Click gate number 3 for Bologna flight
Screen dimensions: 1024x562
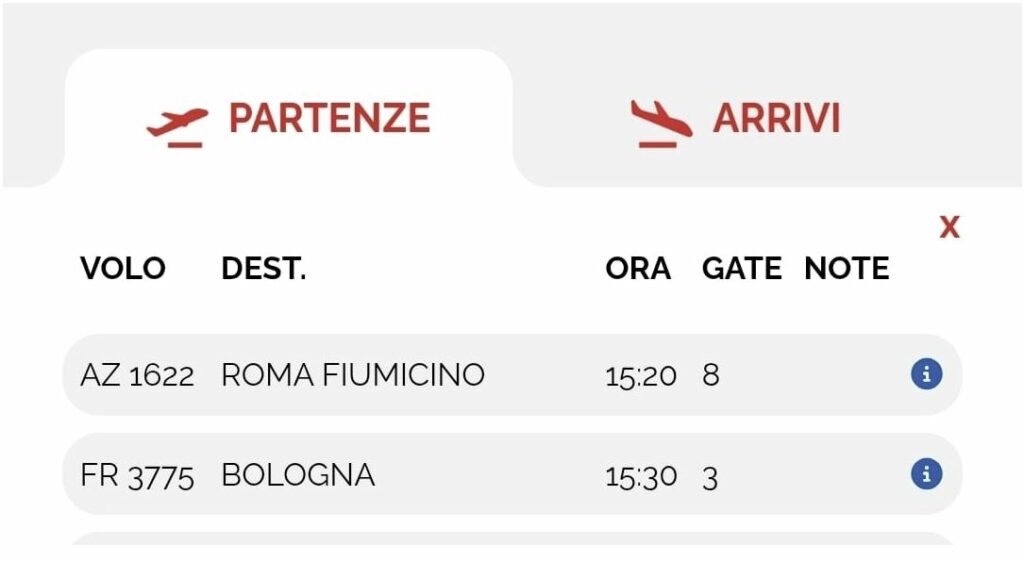tap(710, 476)
